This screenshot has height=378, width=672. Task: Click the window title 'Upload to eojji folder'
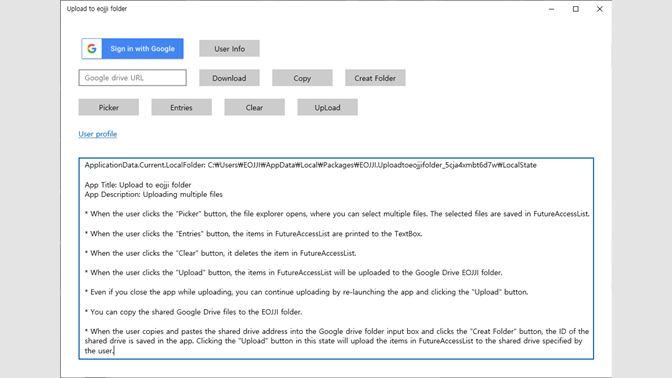pyautogui.click(x=97, y=9)
